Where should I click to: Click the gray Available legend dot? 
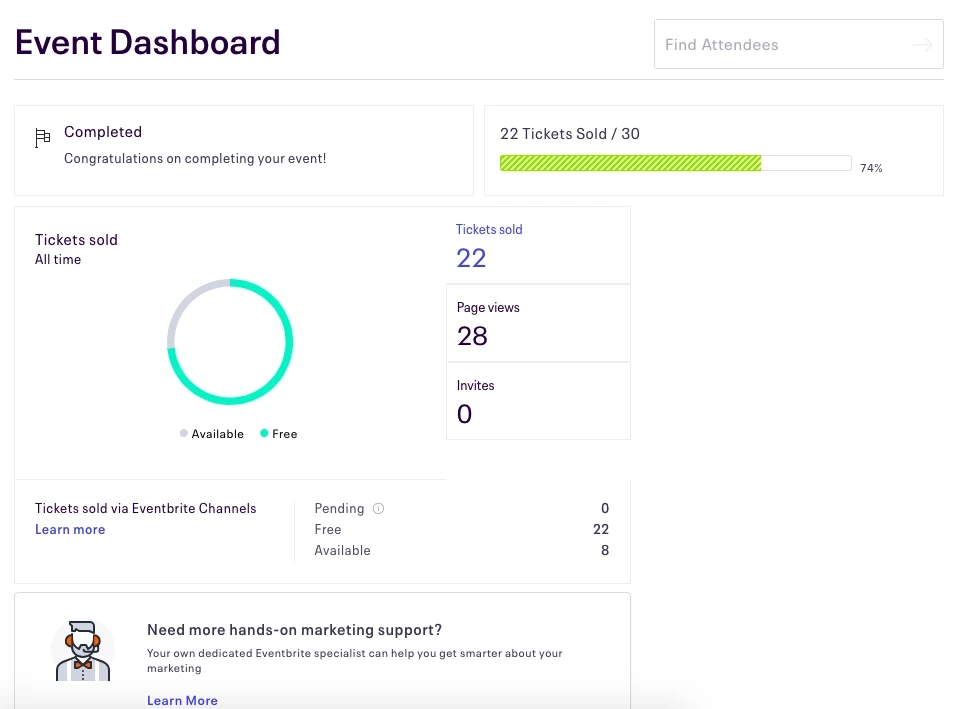pyautogui.click(x=182, y=433)
